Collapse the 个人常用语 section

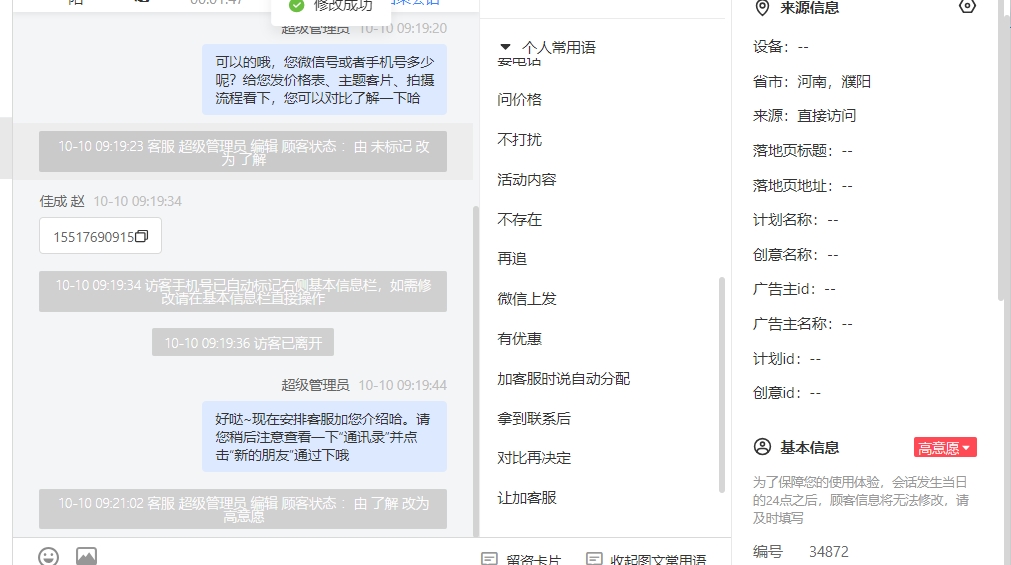click(506, 47)
